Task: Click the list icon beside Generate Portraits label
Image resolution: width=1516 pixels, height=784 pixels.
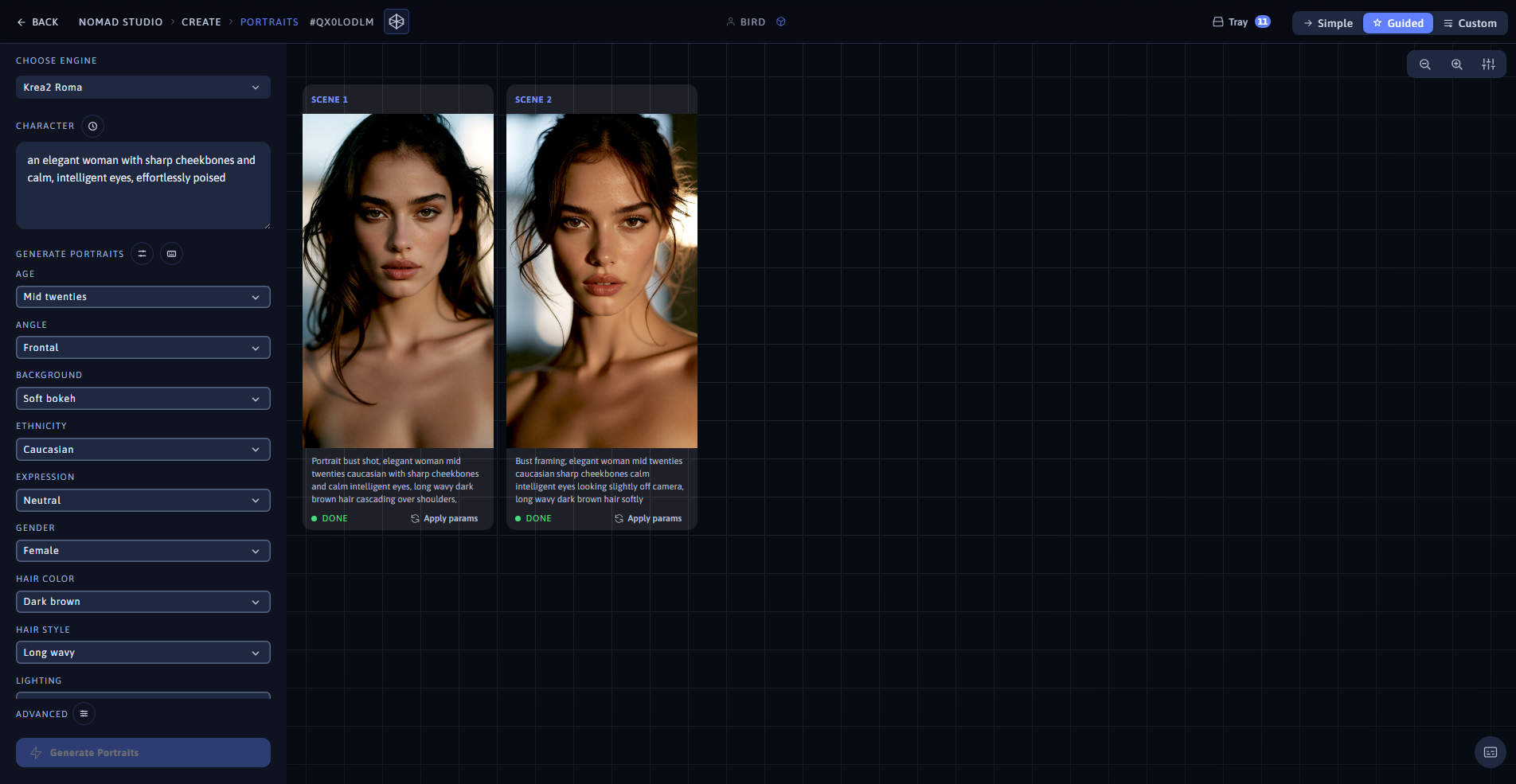Action: point(142,254)
